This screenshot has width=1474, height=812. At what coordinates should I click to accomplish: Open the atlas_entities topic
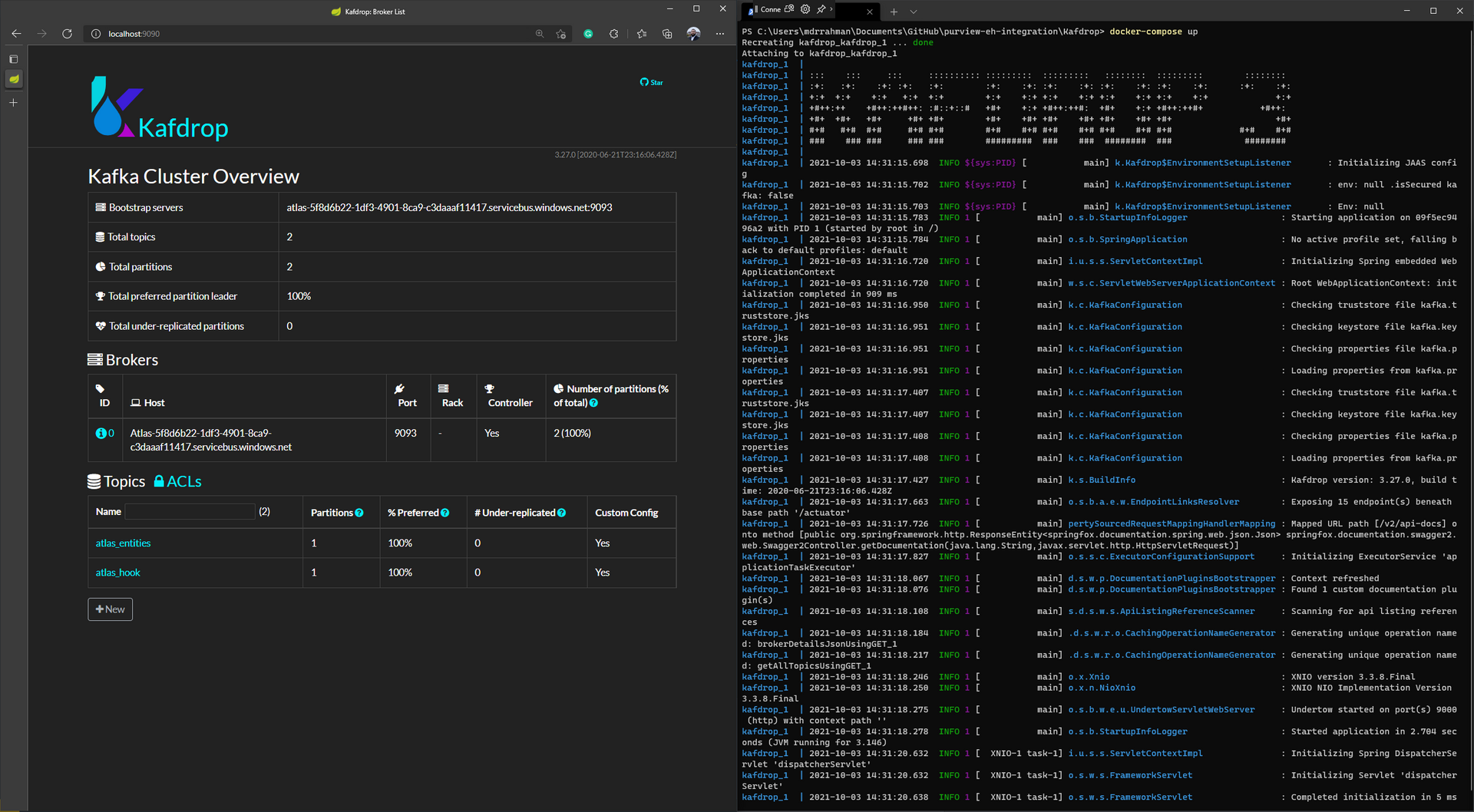tap(123, 543)
